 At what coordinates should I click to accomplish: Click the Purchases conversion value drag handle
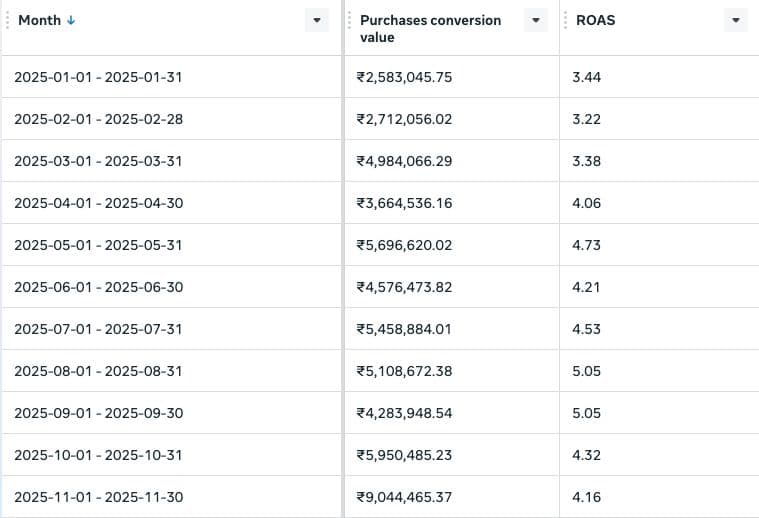click(x=350, y=20)
